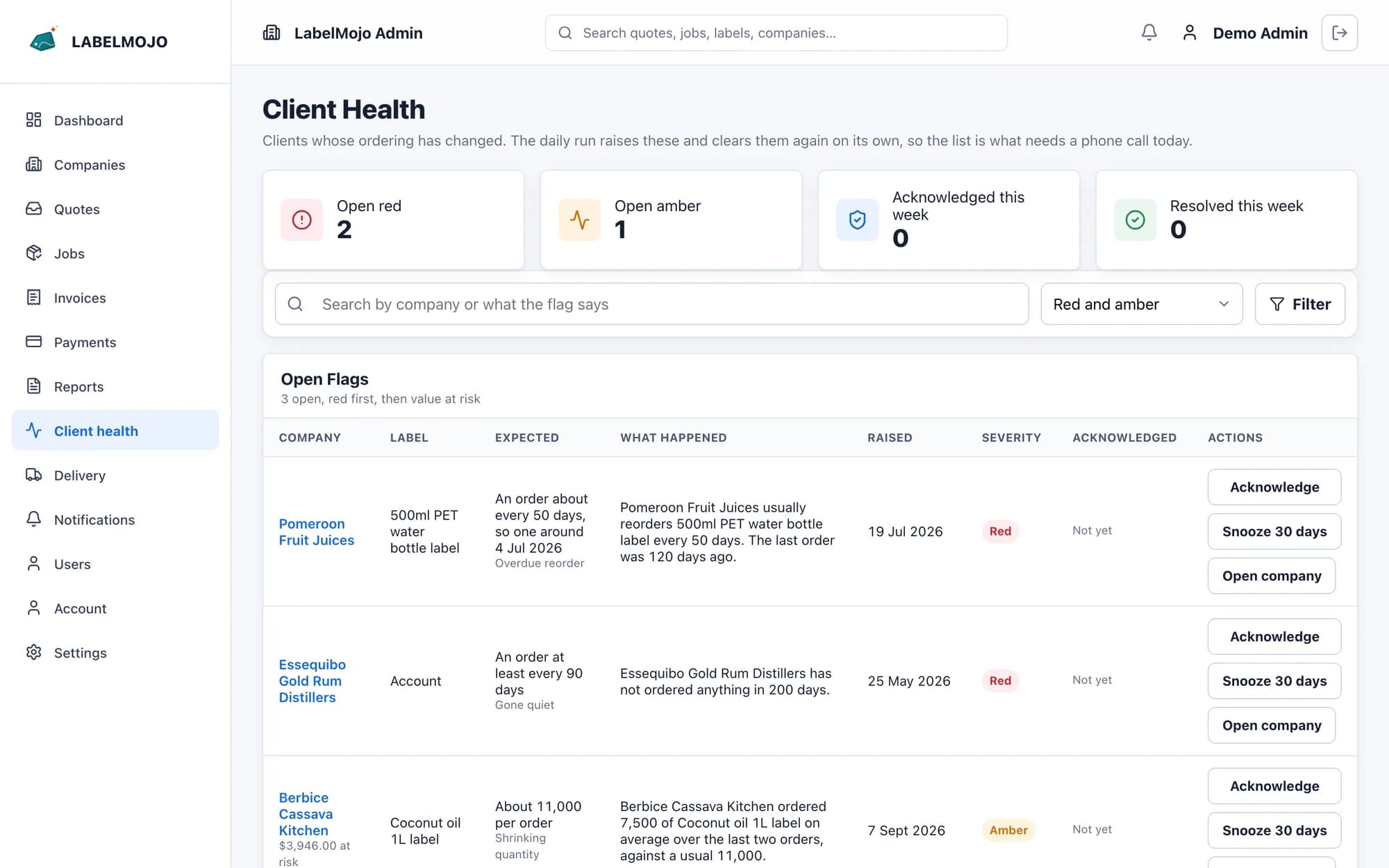
Task: Click the Red badge on Pomeroon row
Action: (999, 531)
